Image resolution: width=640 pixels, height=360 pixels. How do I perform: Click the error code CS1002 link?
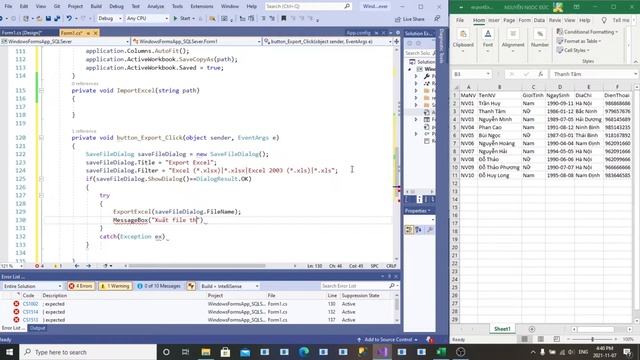click(x=30, y=304)
